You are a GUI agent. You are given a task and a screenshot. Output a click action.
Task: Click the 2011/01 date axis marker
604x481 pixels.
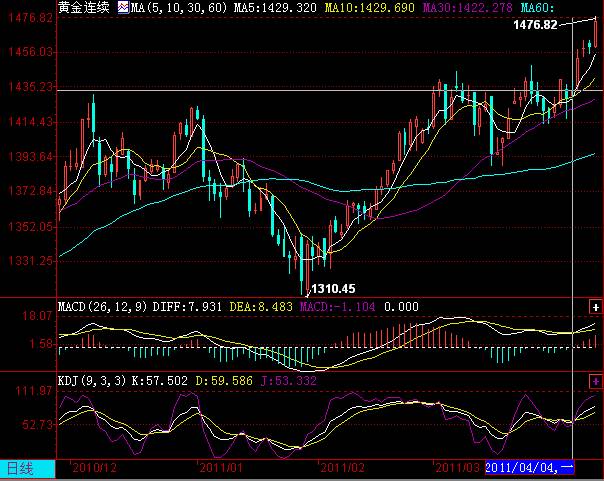221,468
